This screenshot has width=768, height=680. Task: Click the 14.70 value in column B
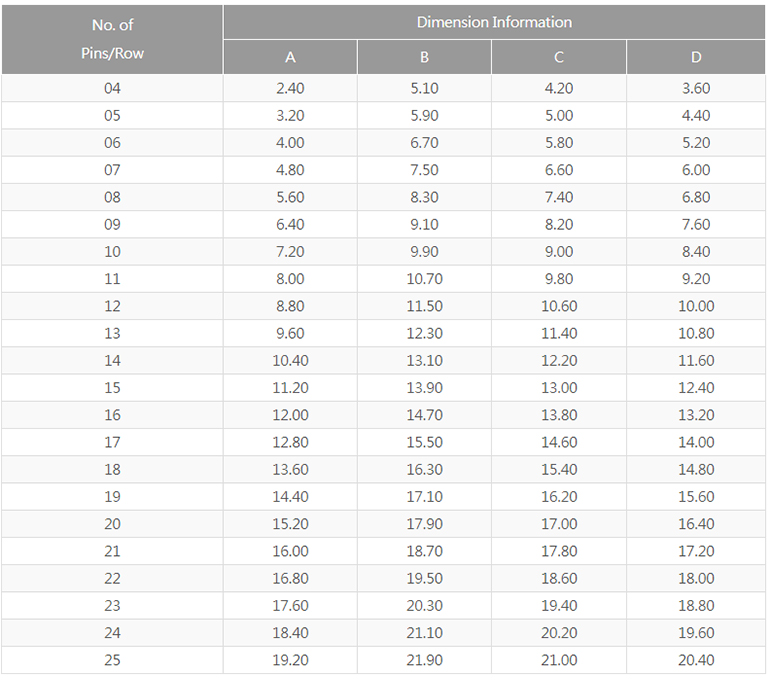click(424, 415)
